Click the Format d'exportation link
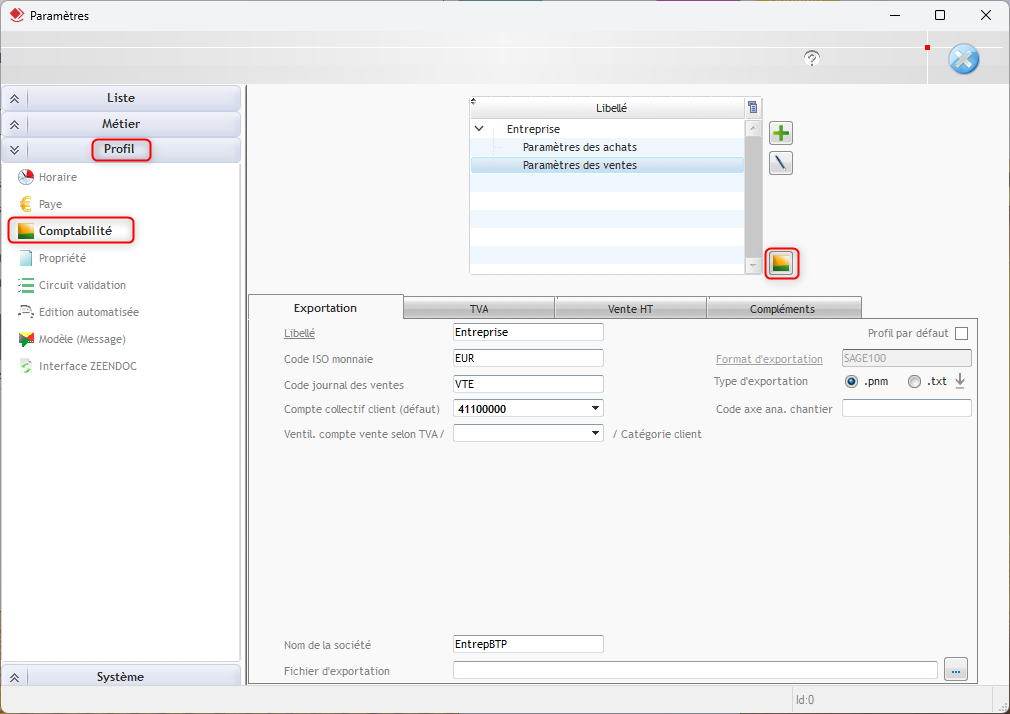The height and width of the screenshot is (714, 1010). (x=769, y=359)
